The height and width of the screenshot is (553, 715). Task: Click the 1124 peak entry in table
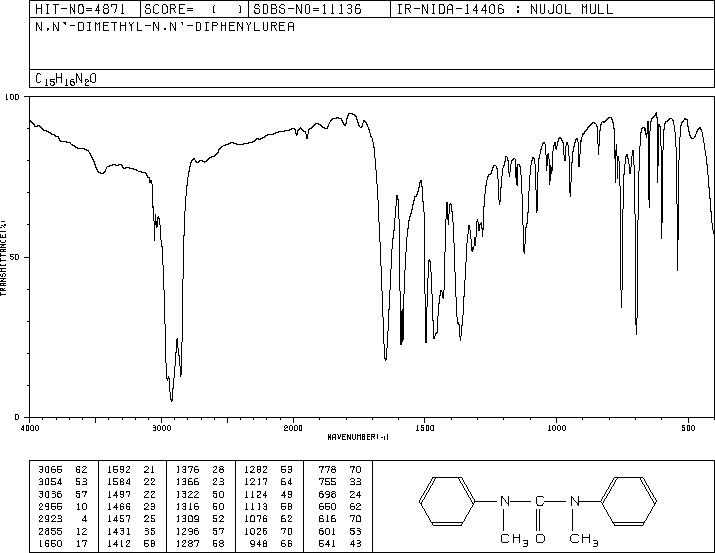click(269, 494)
